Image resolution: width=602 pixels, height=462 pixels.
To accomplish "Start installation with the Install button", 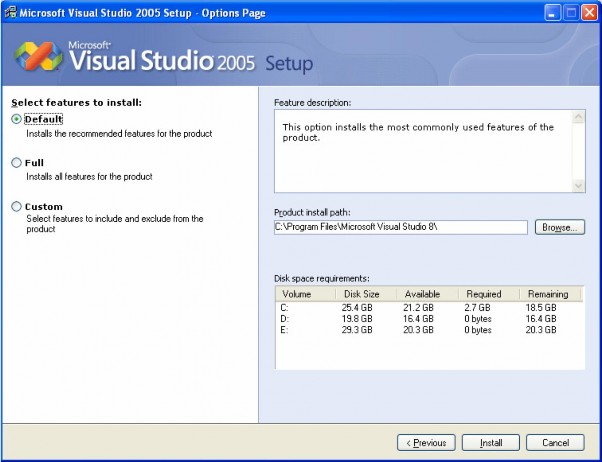I will click(x=491, y=442).
